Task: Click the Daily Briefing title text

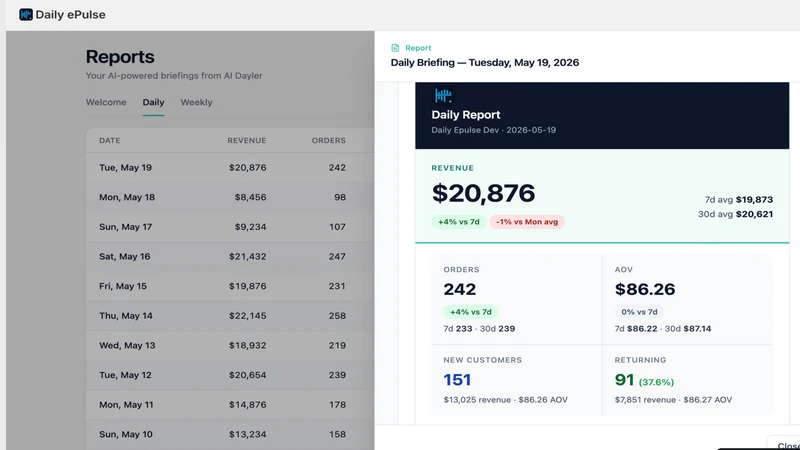Action: [485, 62]
